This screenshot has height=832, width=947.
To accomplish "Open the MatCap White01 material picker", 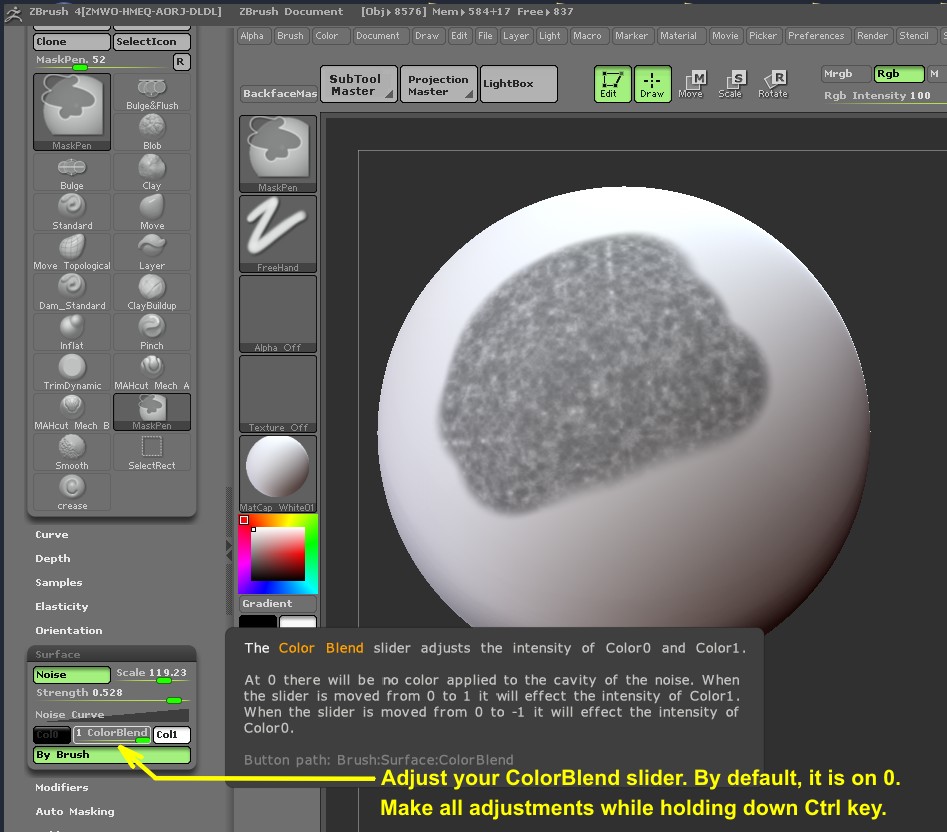I will [278, 474].
